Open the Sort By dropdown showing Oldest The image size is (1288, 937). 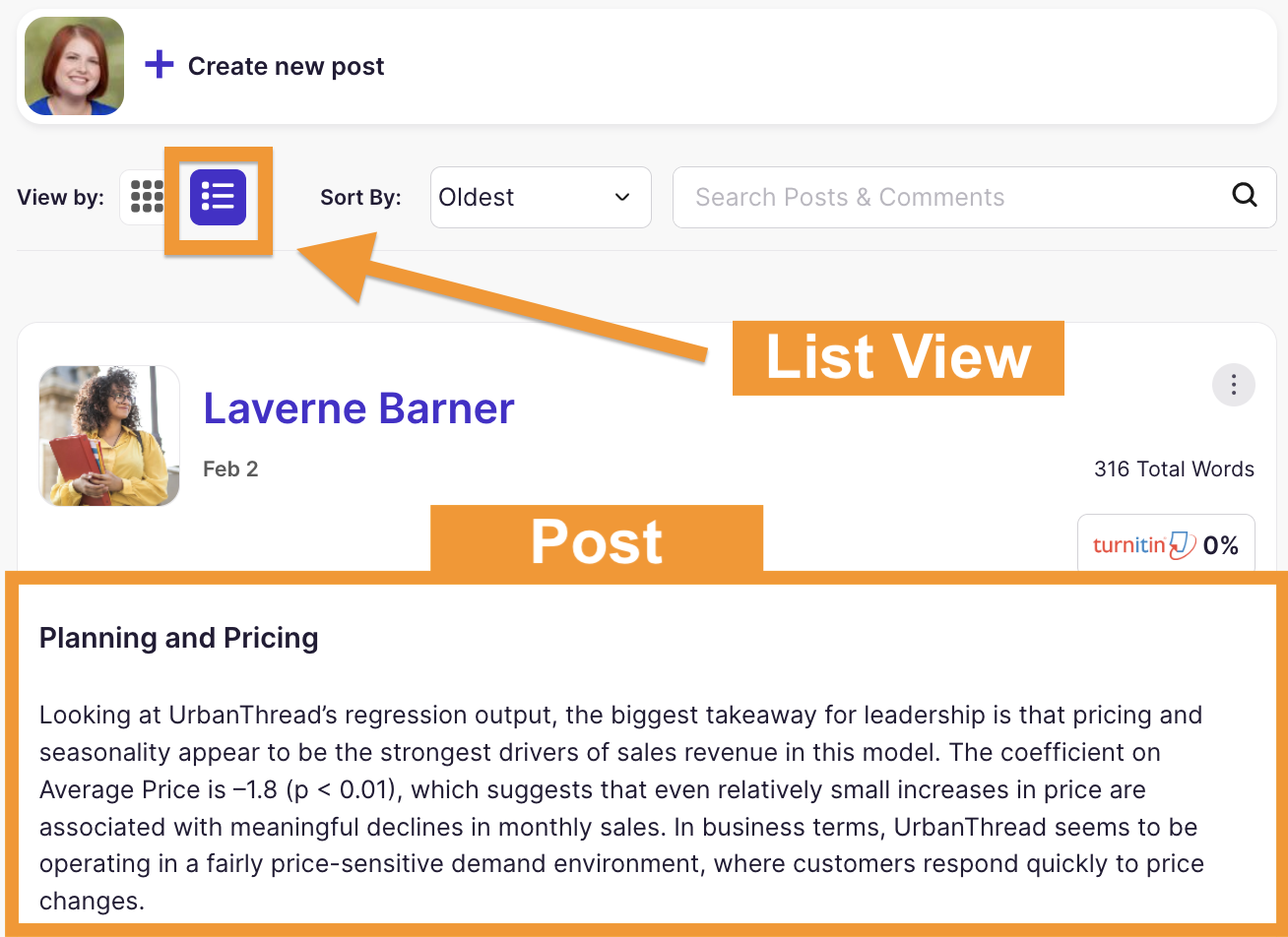pyautogui.click(x=540, y=197)
